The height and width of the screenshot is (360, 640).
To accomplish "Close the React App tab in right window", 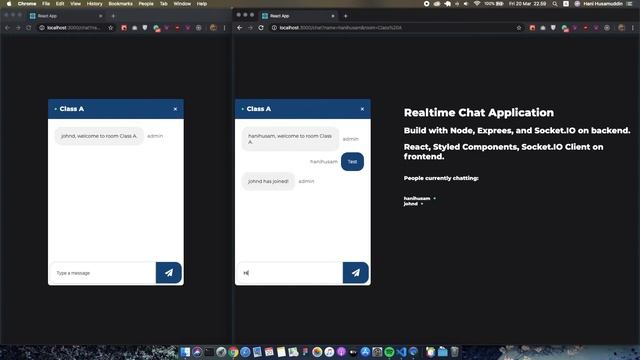I will pyautogui.click(x=333, y=16).
